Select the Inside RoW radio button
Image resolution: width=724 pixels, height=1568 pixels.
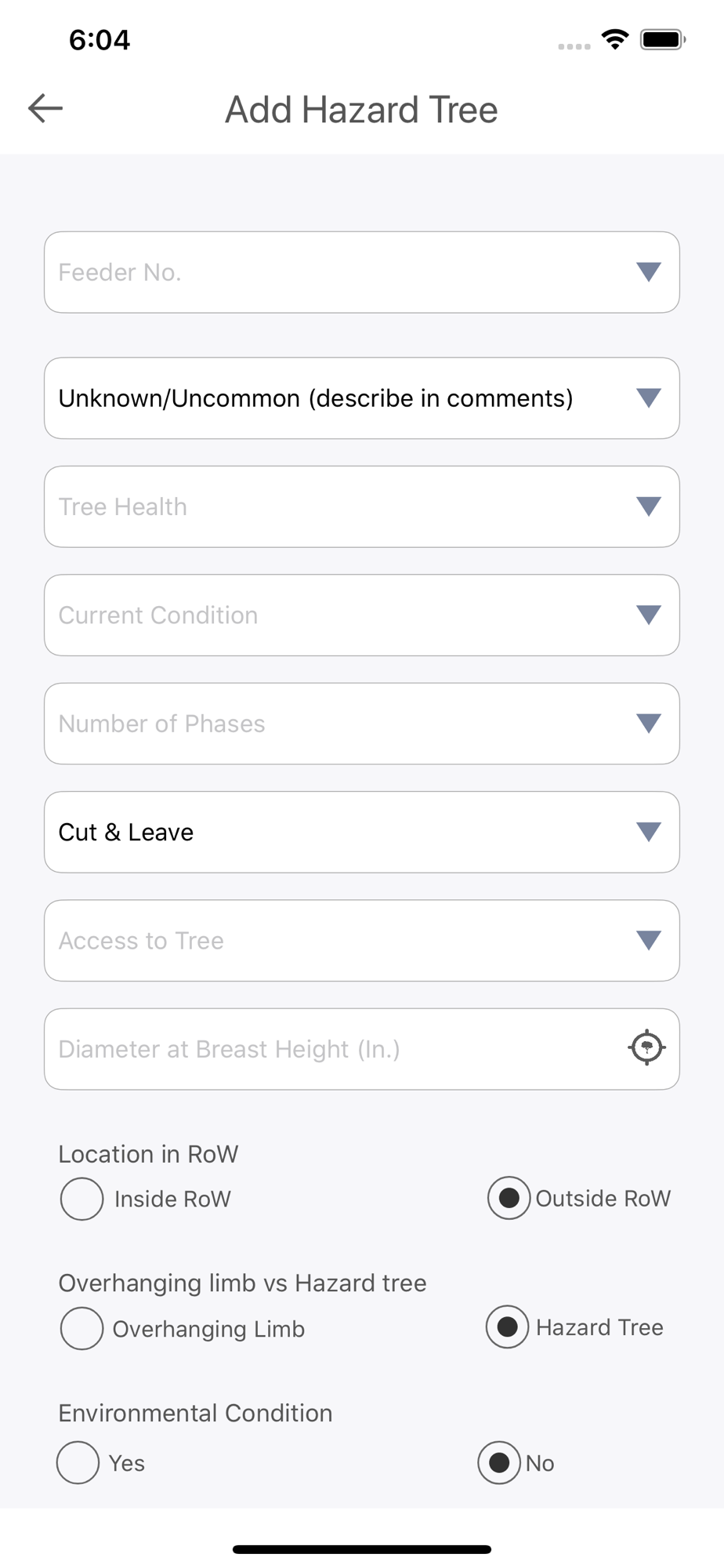click(x=82, y=1199)
